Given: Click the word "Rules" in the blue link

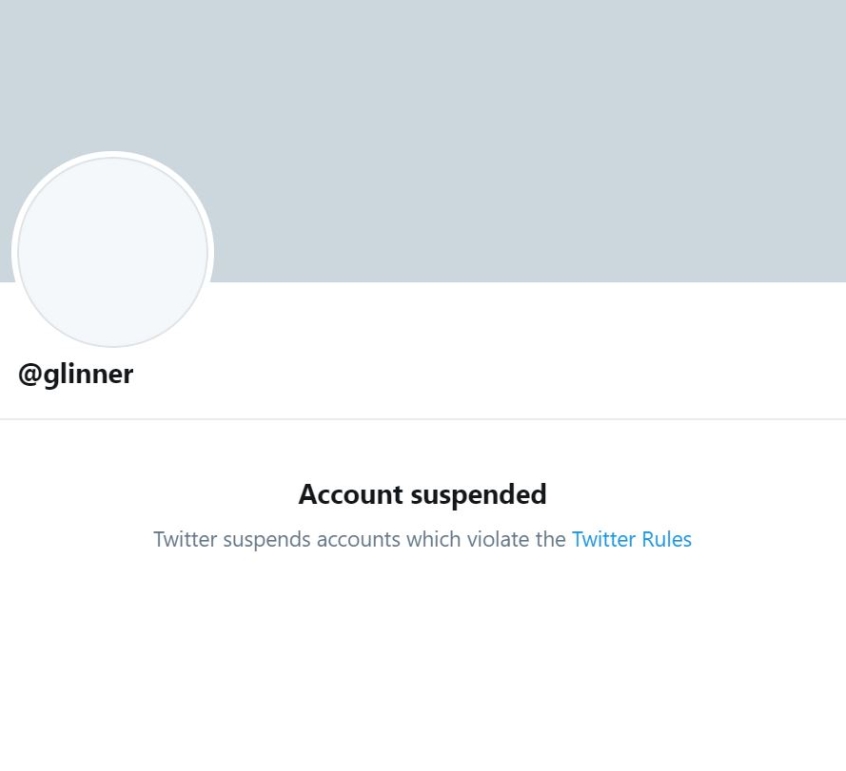Looking at the screenshot, I should (x=666, y=539).
